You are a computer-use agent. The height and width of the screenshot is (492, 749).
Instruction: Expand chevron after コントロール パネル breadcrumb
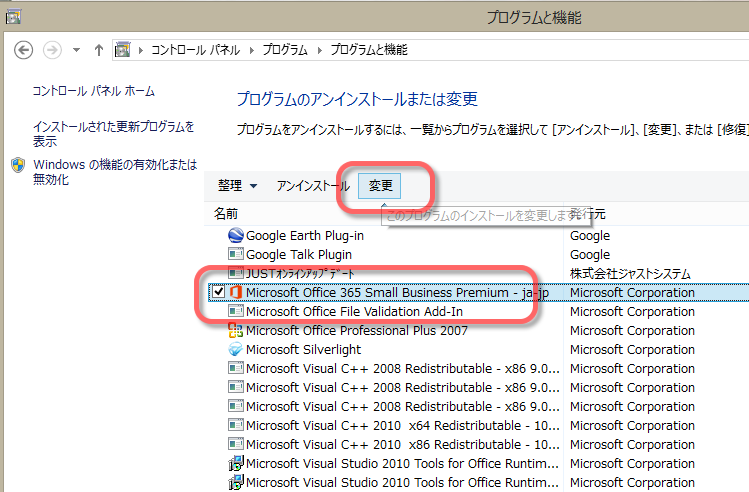pos(252,50)
